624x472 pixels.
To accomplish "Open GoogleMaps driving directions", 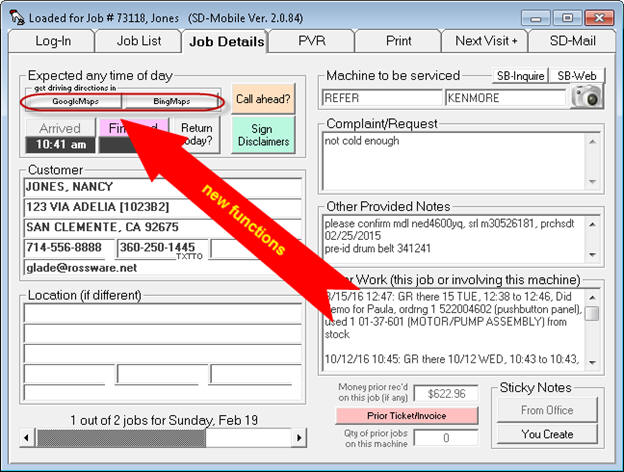I will pos(72,101).
